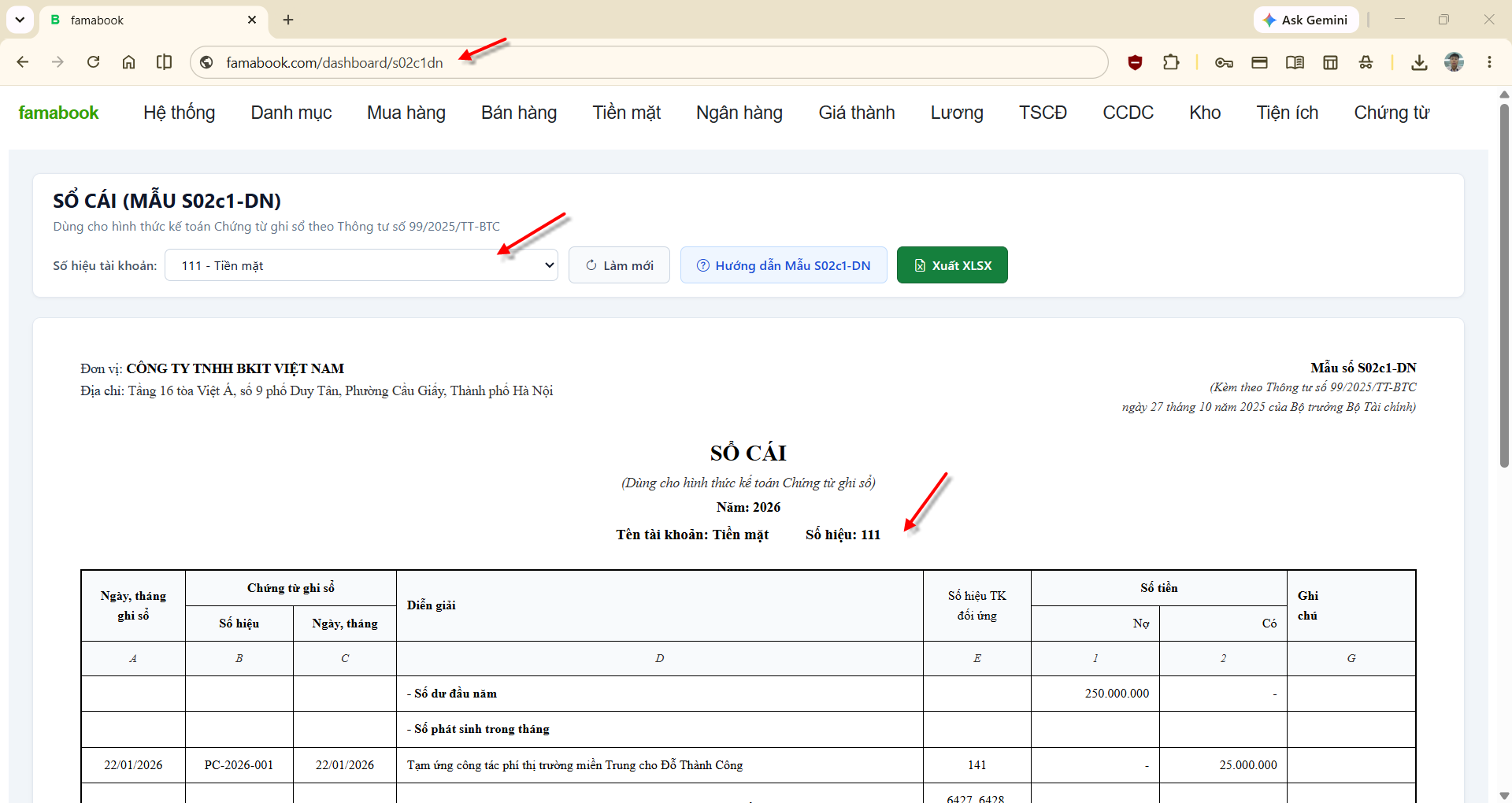1512x803 pixels.
Task: Open the browser home page
Action: [128, 62]
